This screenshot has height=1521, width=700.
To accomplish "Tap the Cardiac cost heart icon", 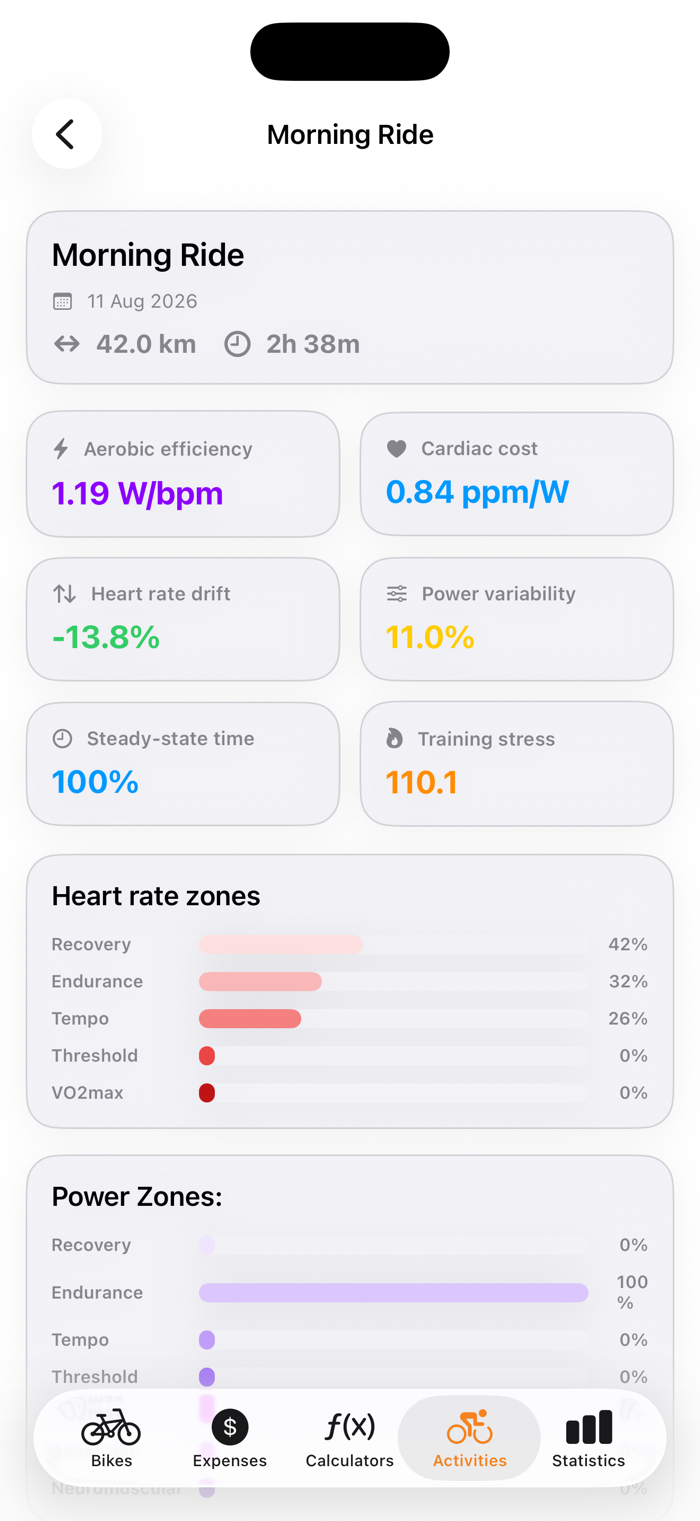I will 397,449.
